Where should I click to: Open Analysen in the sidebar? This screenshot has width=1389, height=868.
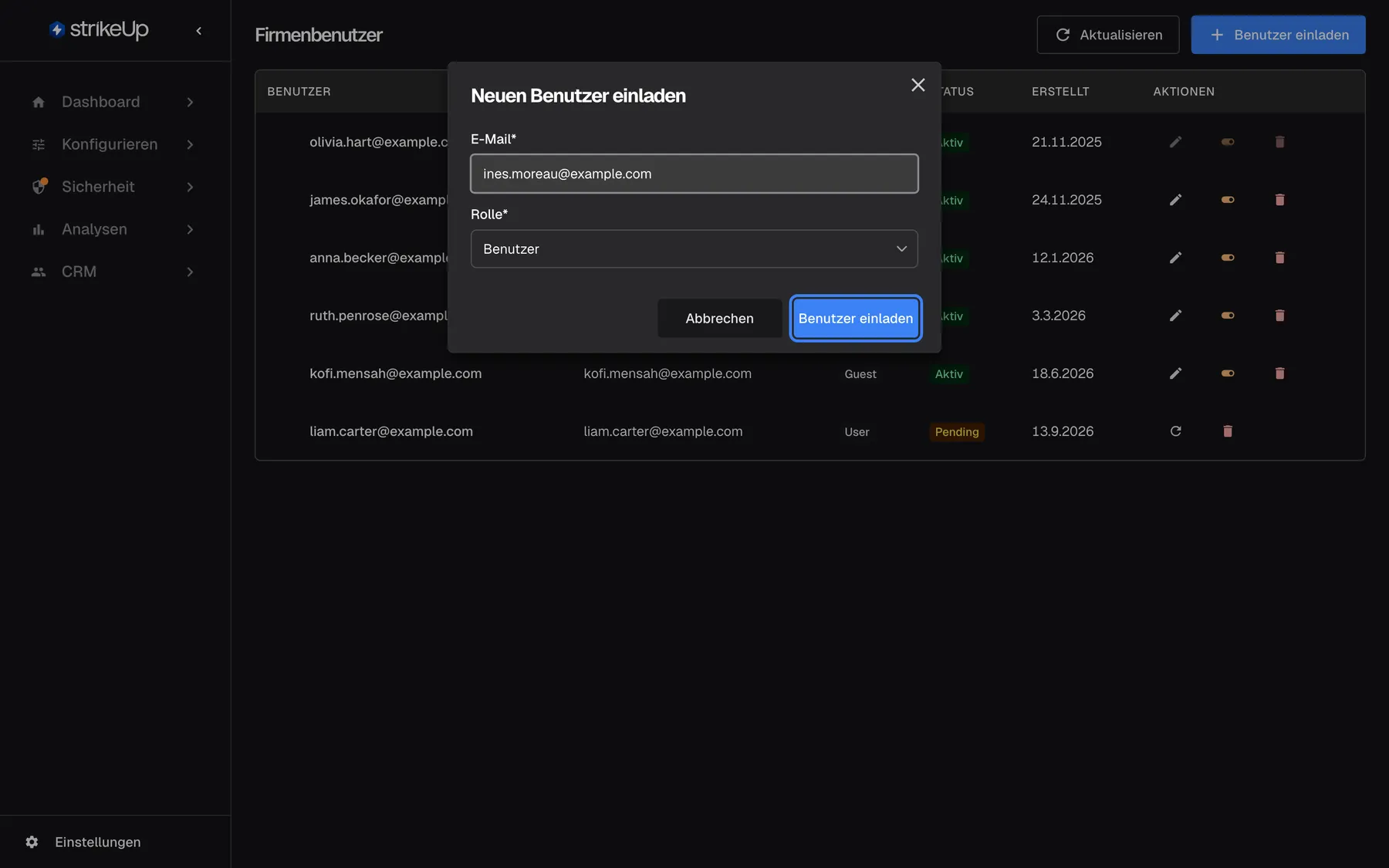(x=94, y=229)
